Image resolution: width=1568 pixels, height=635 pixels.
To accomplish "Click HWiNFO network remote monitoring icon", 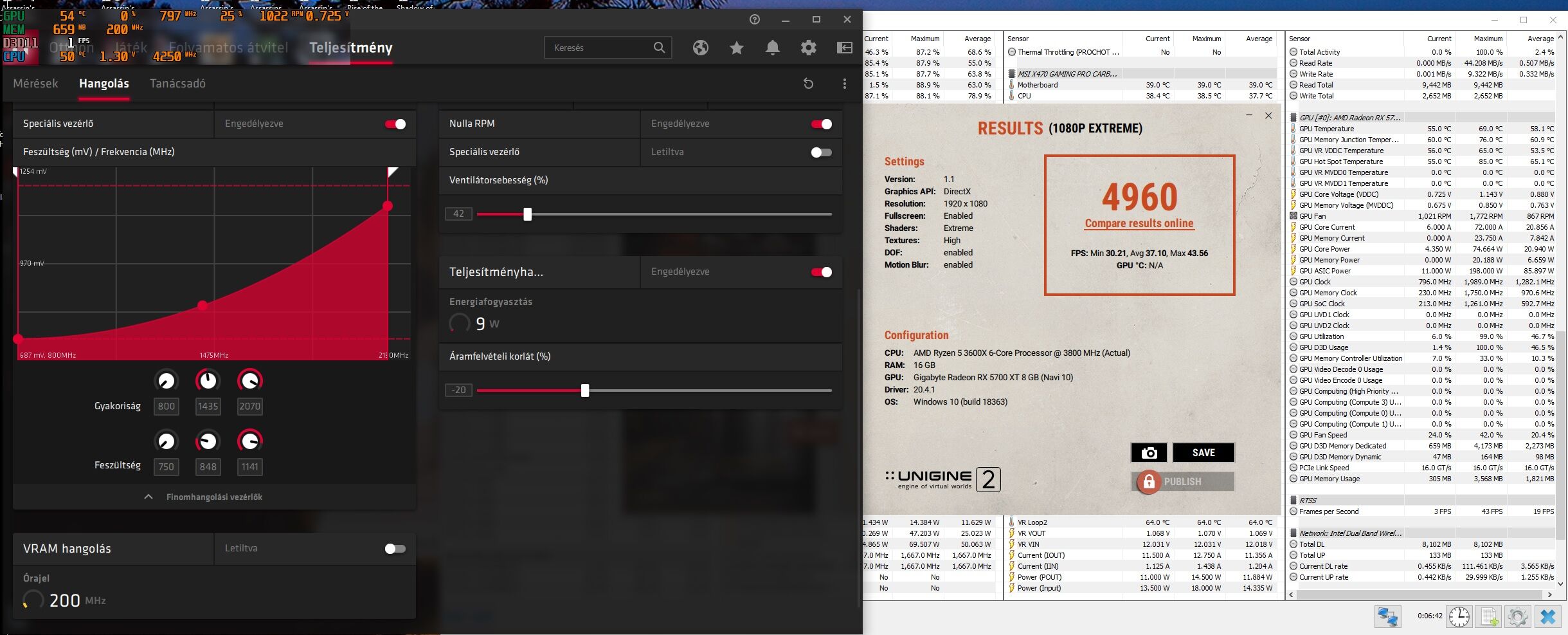I will 1388,616.
